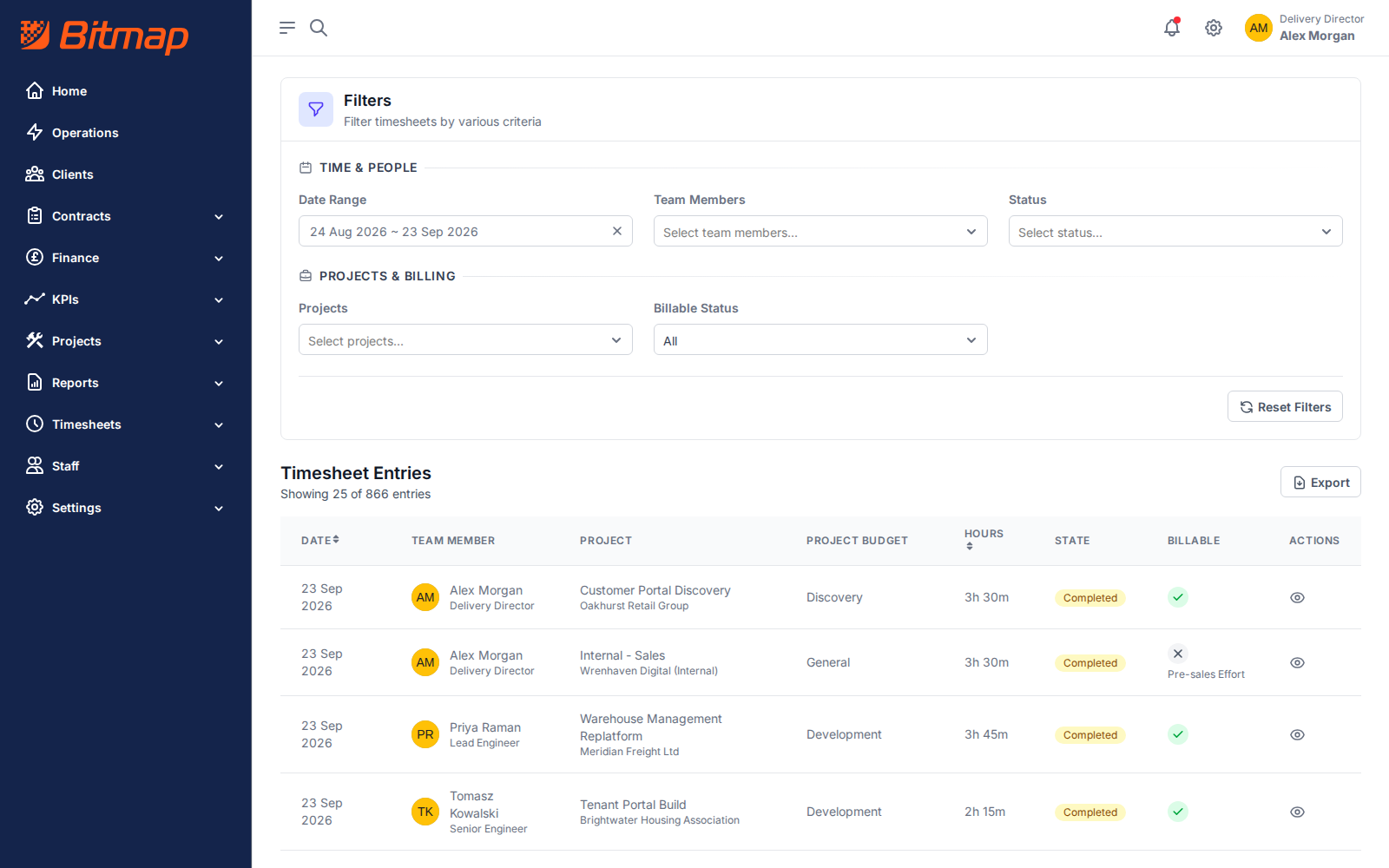Open notifications bell
Screen dimensions: 1389x868
1172,28
